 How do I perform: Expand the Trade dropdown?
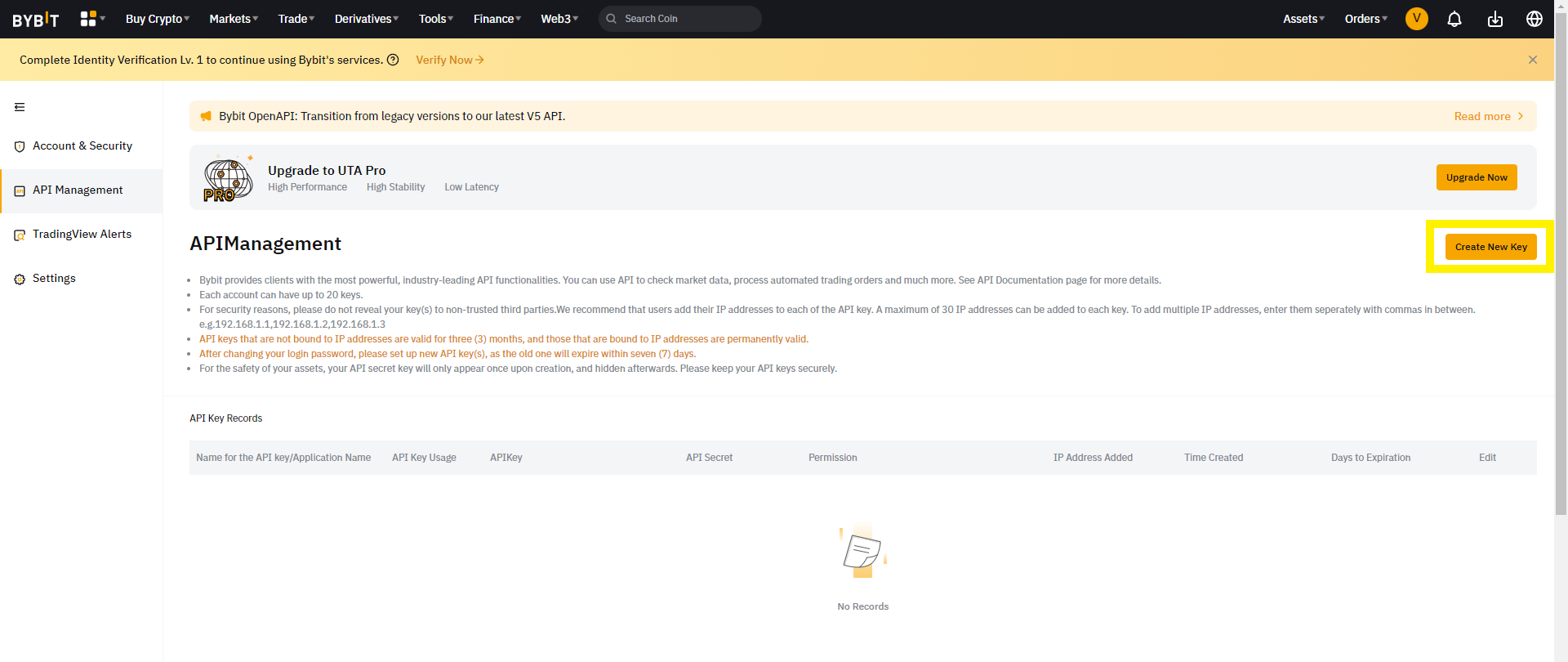point(296,19)
